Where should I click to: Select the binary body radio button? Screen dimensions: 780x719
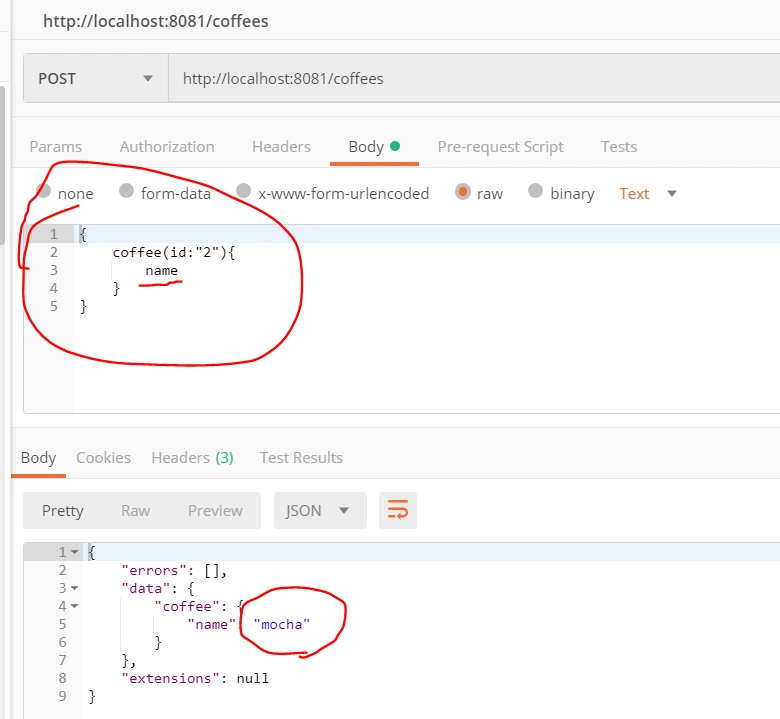[x=535, y=191]
